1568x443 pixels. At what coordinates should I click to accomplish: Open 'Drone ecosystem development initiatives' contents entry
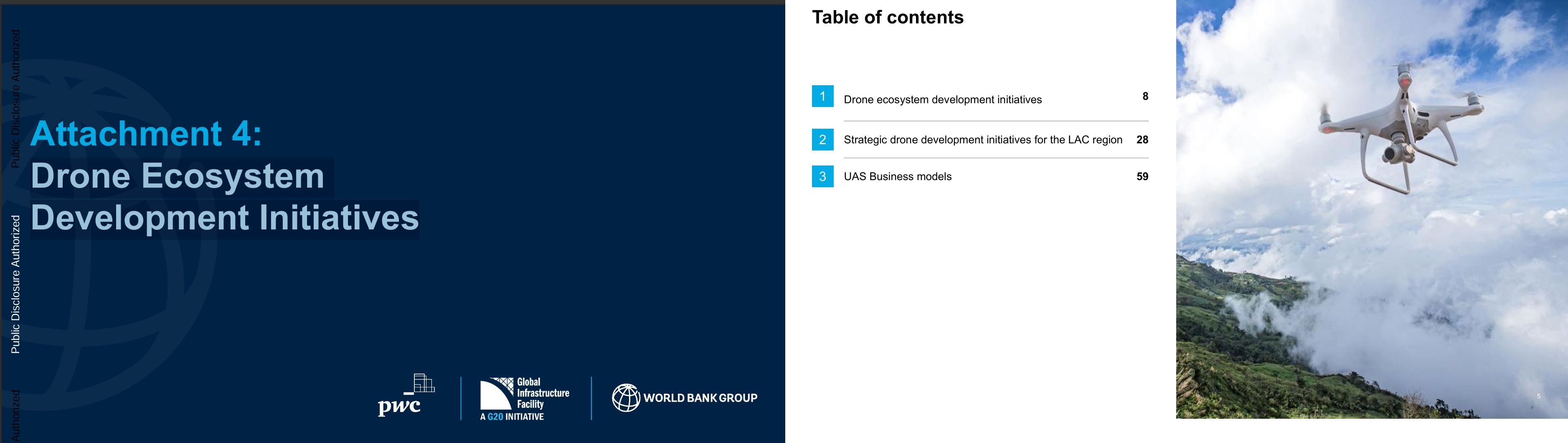pyautogui.click(x=942, y=100)
